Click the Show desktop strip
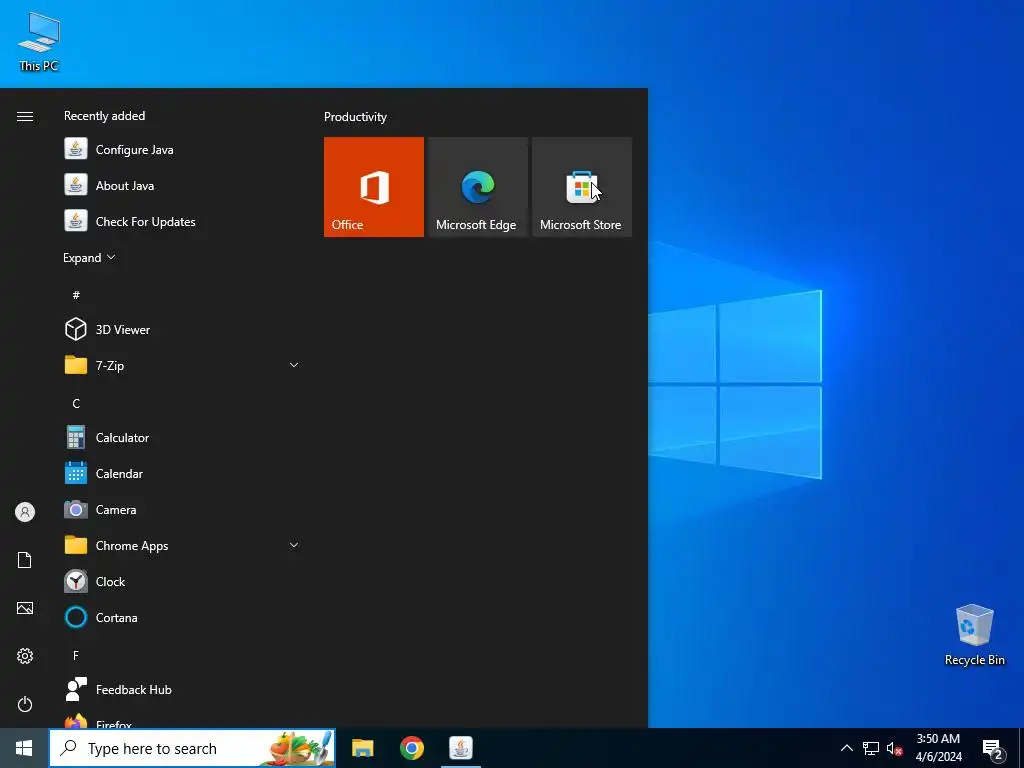Screen dimensions: 1024x768 pos(1021,748)
